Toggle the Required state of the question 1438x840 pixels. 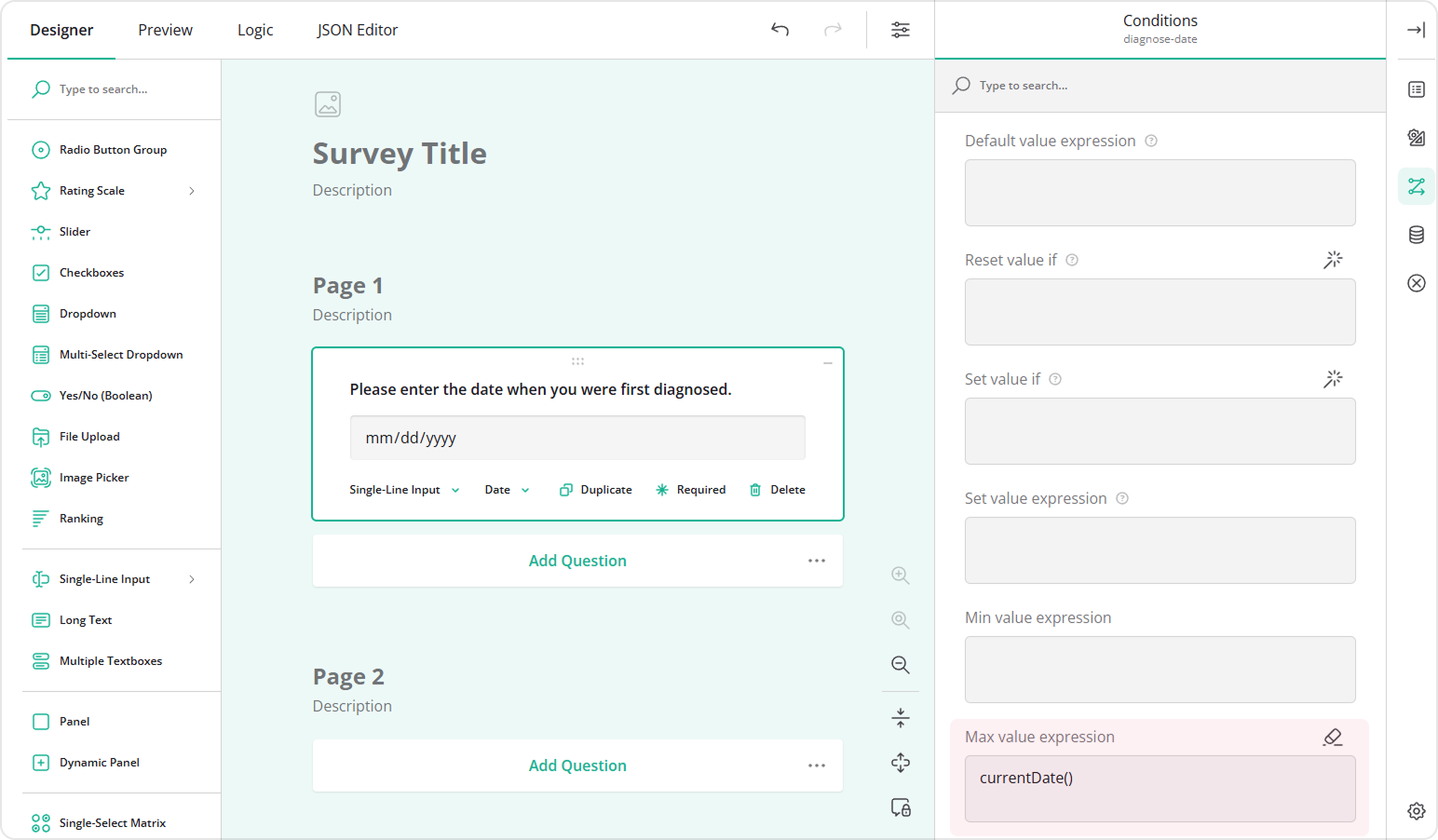690,489
